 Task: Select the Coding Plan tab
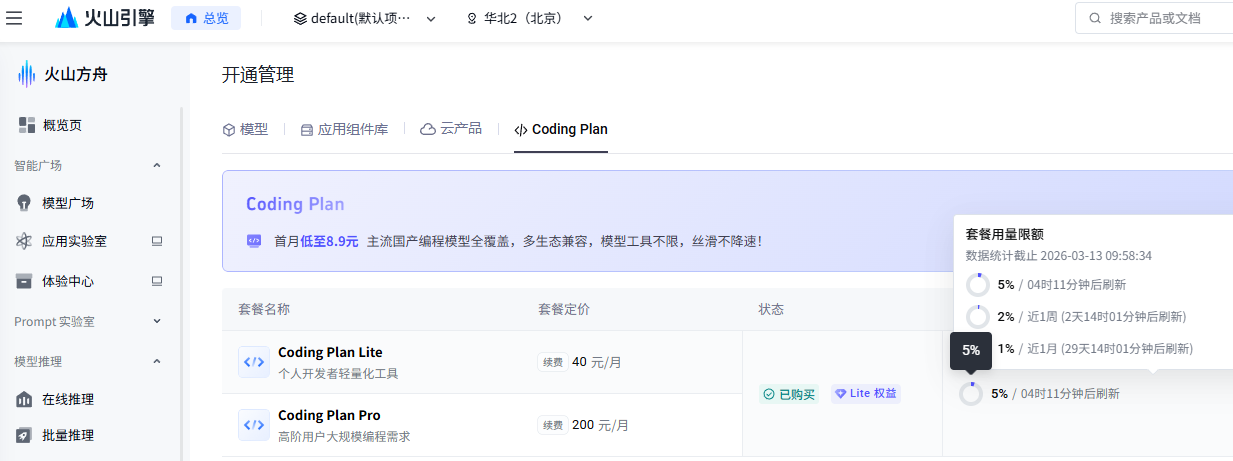(561, 129)
